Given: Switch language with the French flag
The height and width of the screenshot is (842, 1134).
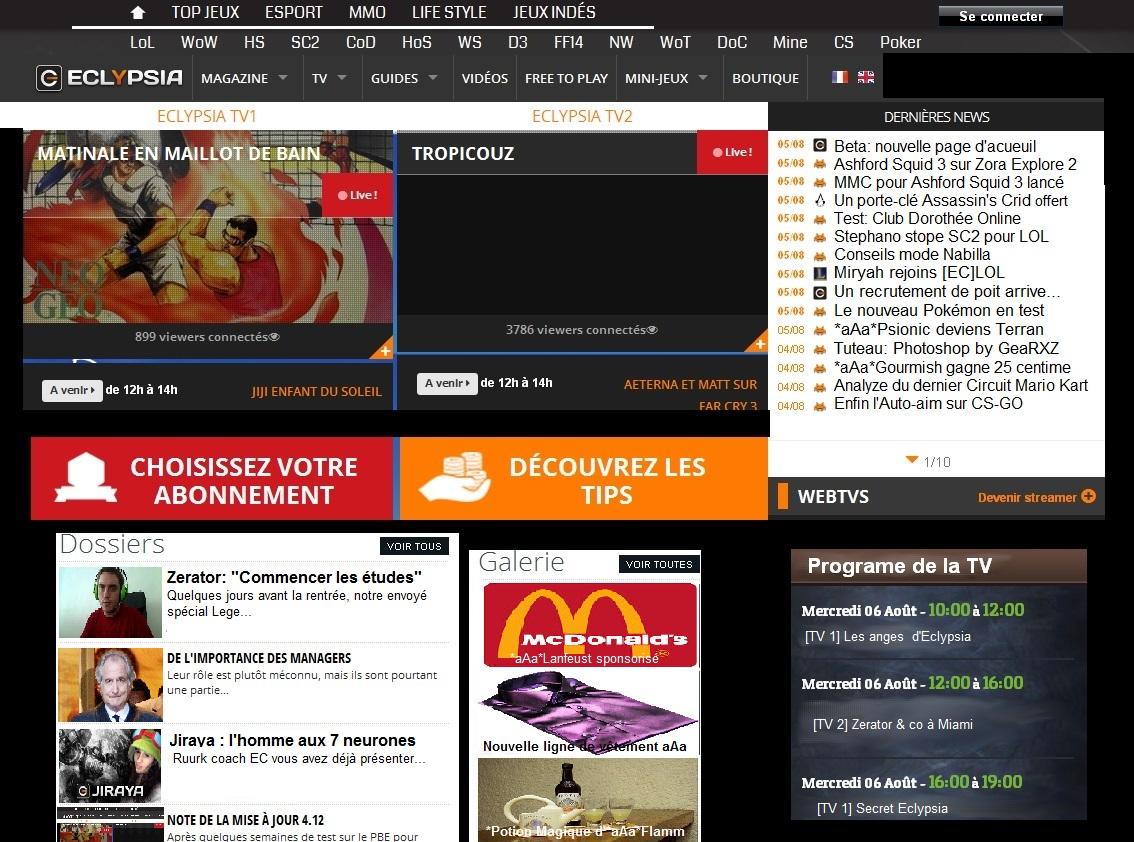Looking at the screenshot, I should [x=840, y=77].
